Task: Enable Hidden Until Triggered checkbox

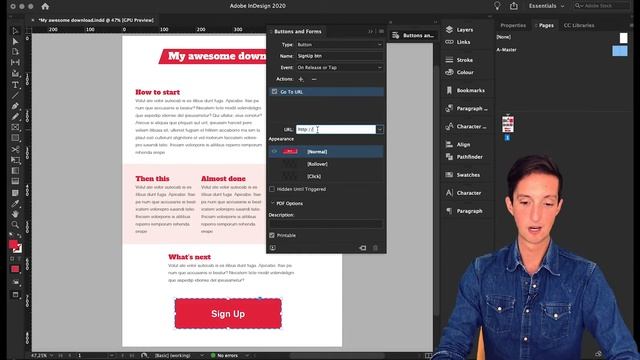Action: [272, 189]
